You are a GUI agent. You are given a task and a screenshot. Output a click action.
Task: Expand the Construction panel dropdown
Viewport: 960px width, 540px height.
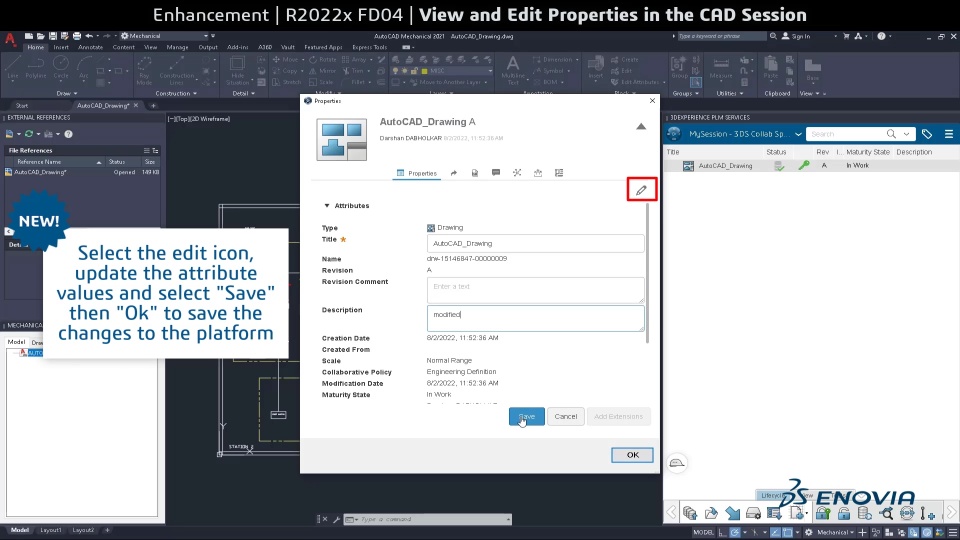pos(176,94)
